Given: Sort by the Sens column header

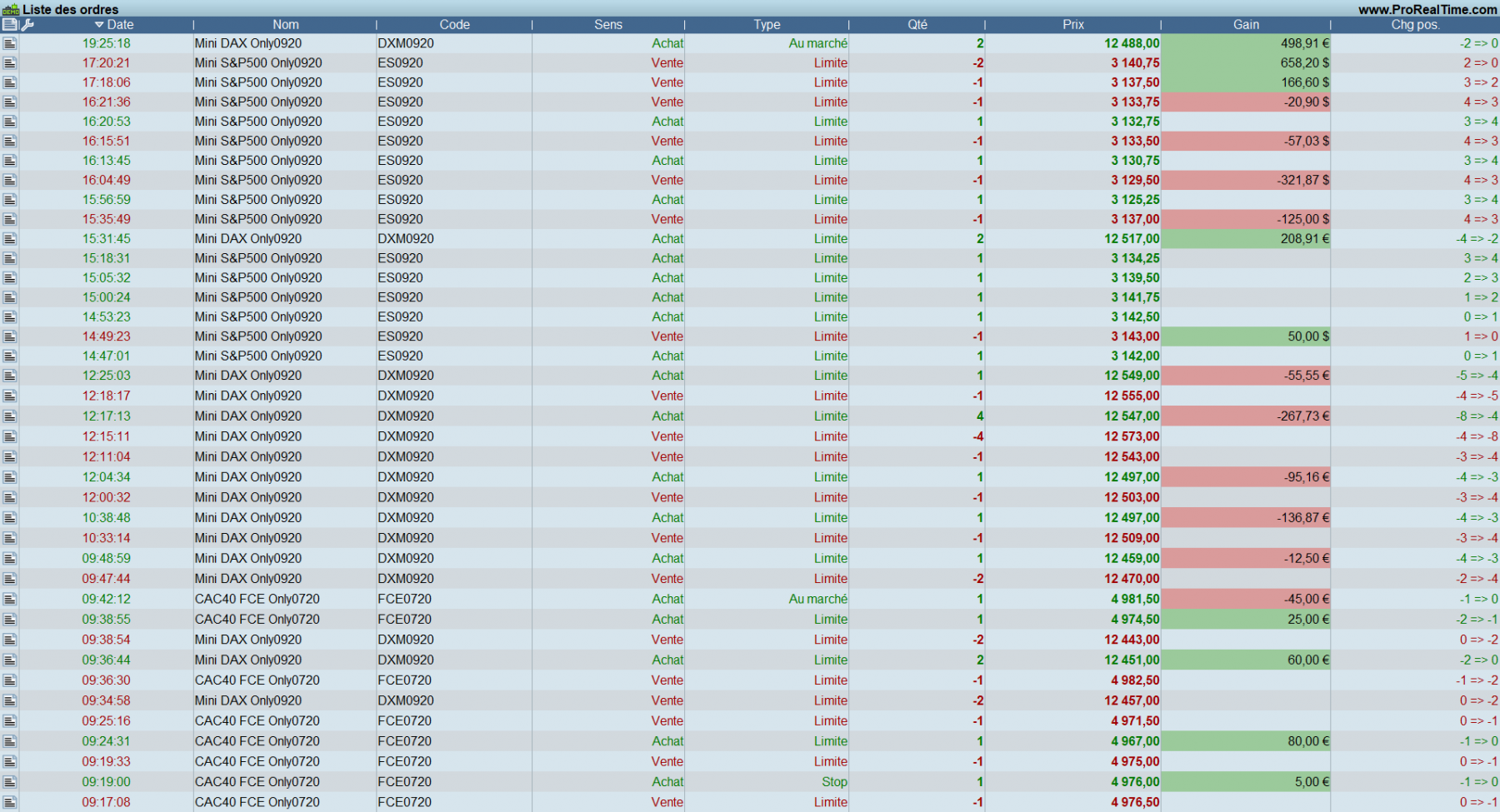Looking at the screenshot, I should pyautogui.click(x=608, y=25).
